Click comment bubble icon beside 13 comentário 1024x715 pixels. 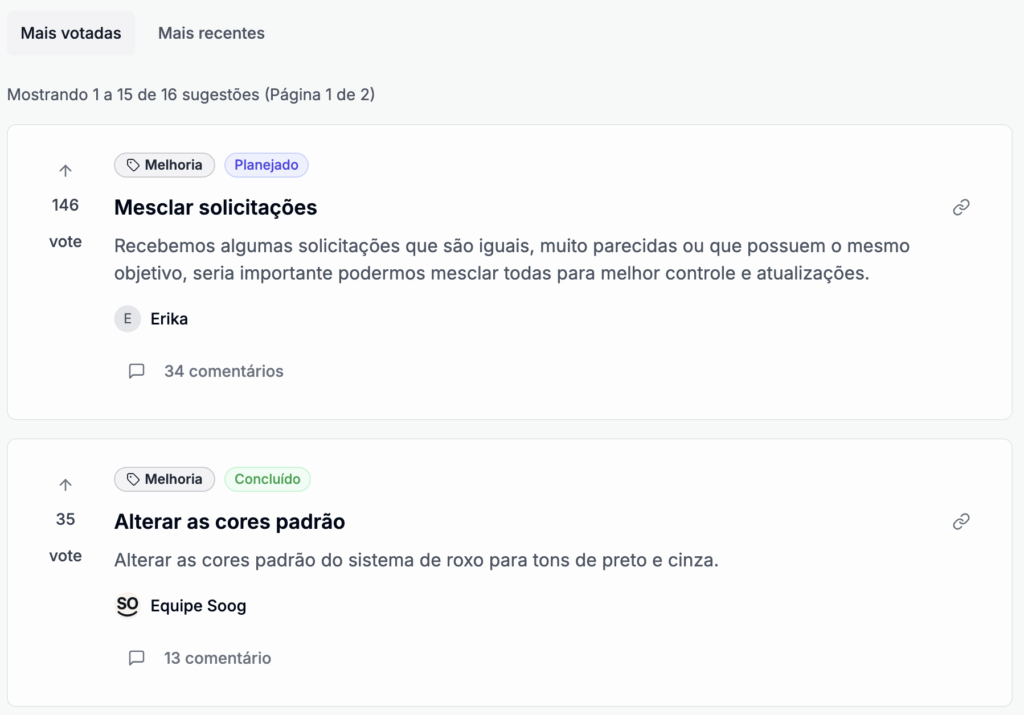tap(137, 658)
